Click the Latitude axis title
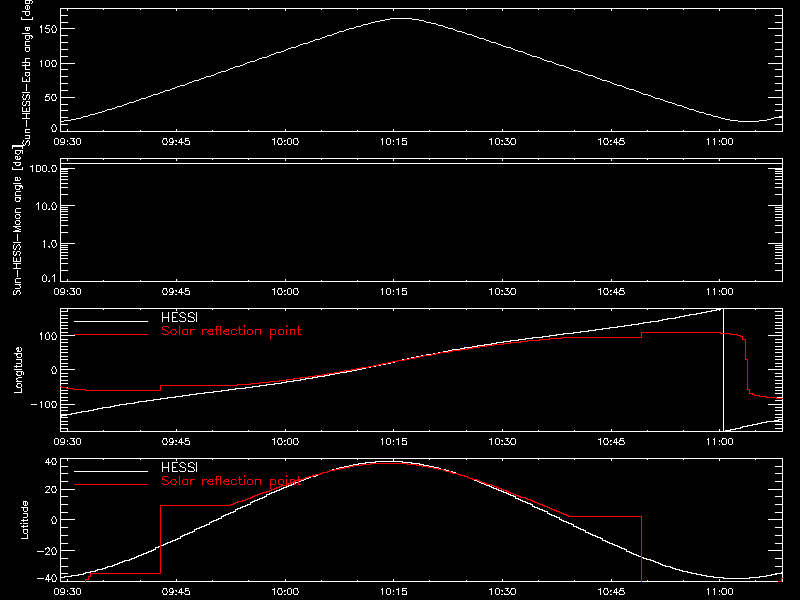Viewport: 800px width, 600px height. click(24, 520)
